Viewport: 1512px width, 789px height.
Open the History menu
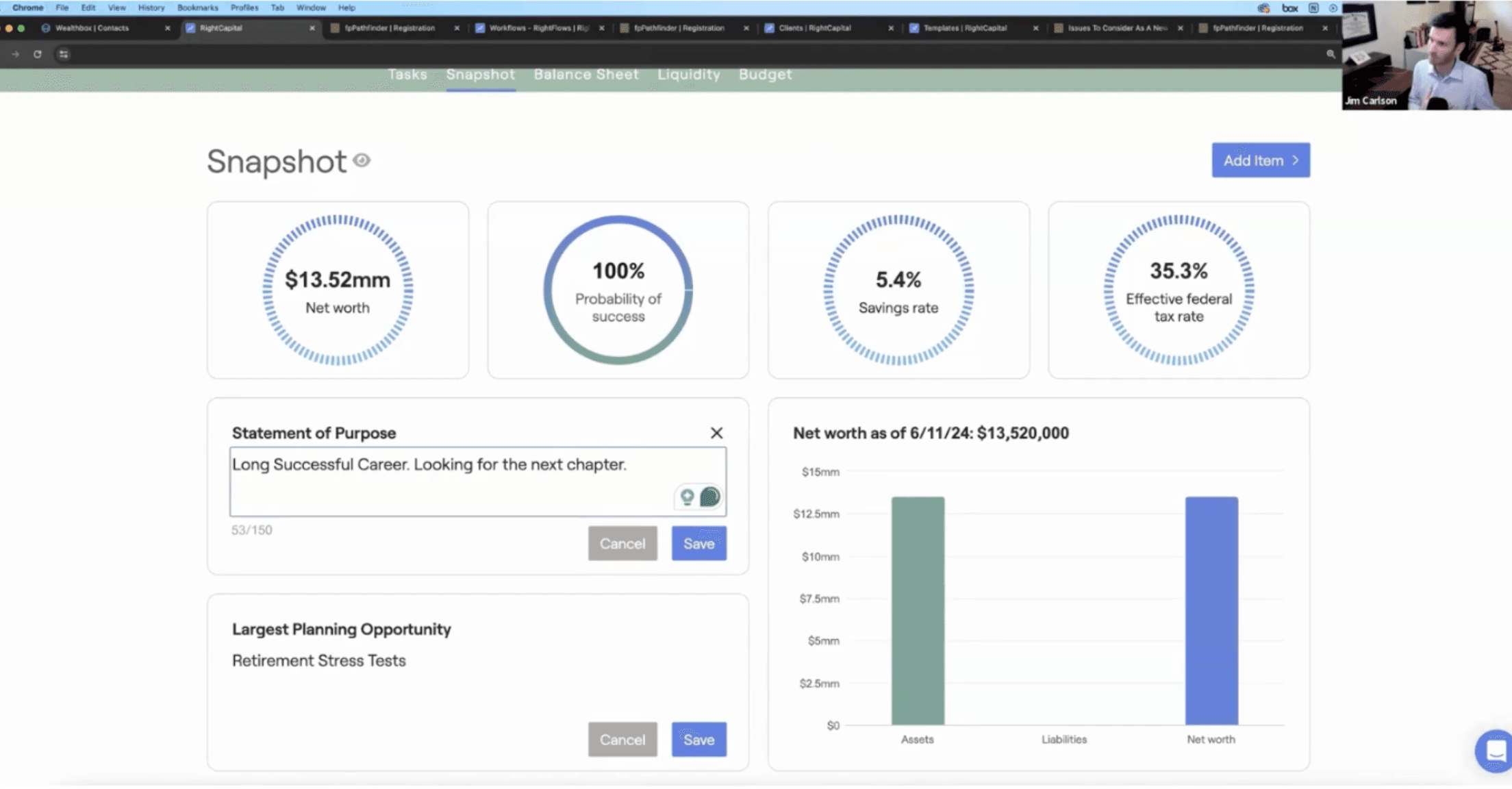pyautogui.click(x=151, y=8)
